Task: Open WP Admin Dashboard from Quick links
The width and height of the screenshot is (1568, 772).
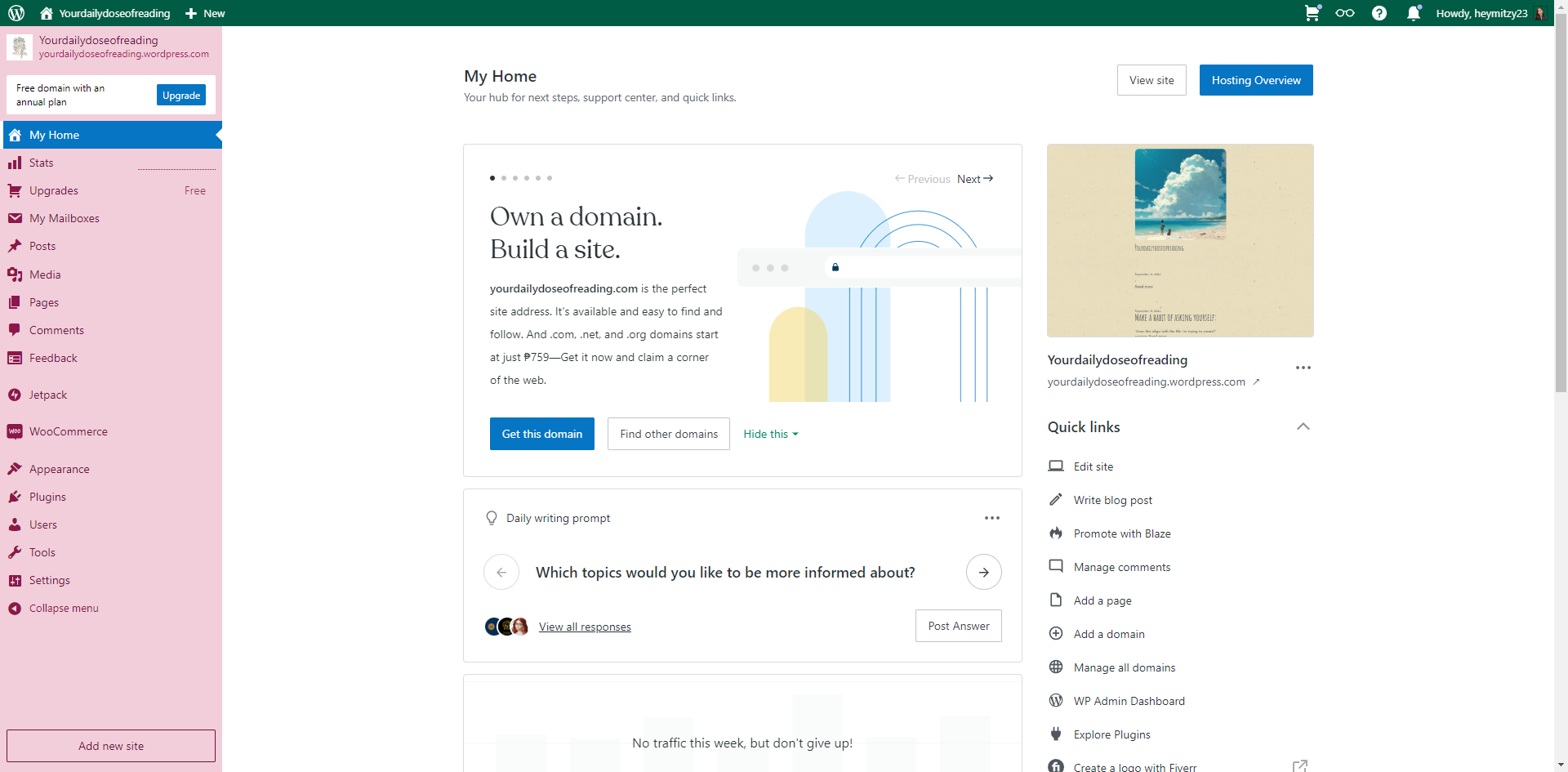Action: [1129, 701]
